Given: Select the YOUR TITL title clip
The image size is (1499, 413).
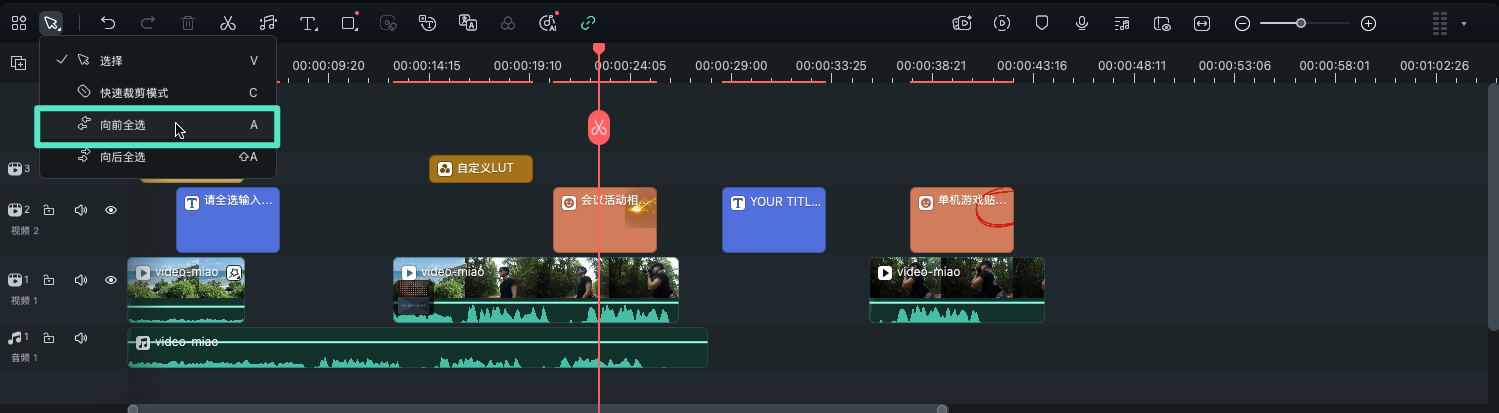Looking at the screenshot, I should pyautogui.click(x=774, y=219).
